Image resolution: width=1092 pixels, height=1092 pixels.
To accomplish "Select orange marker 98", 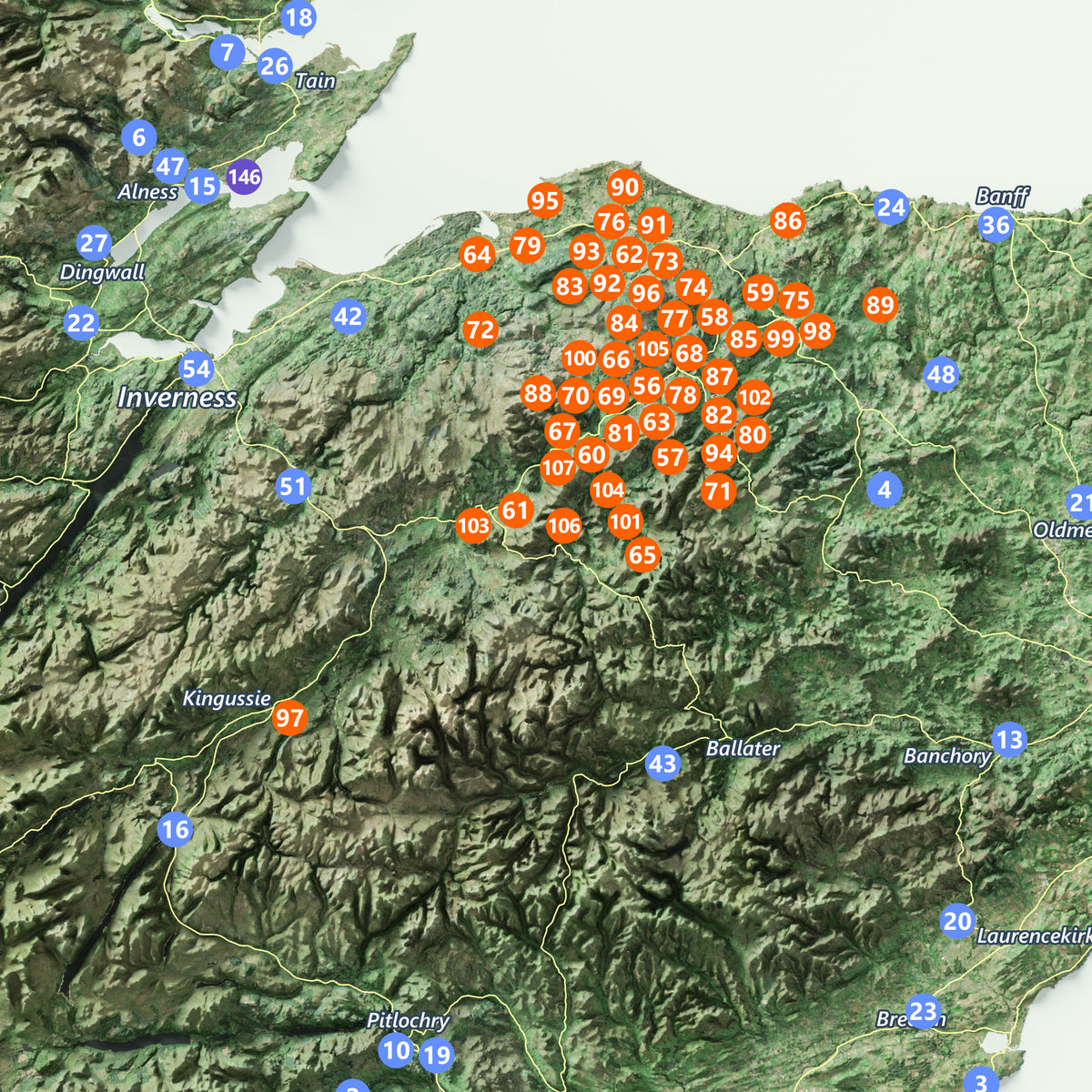I will tap(817, 331).
